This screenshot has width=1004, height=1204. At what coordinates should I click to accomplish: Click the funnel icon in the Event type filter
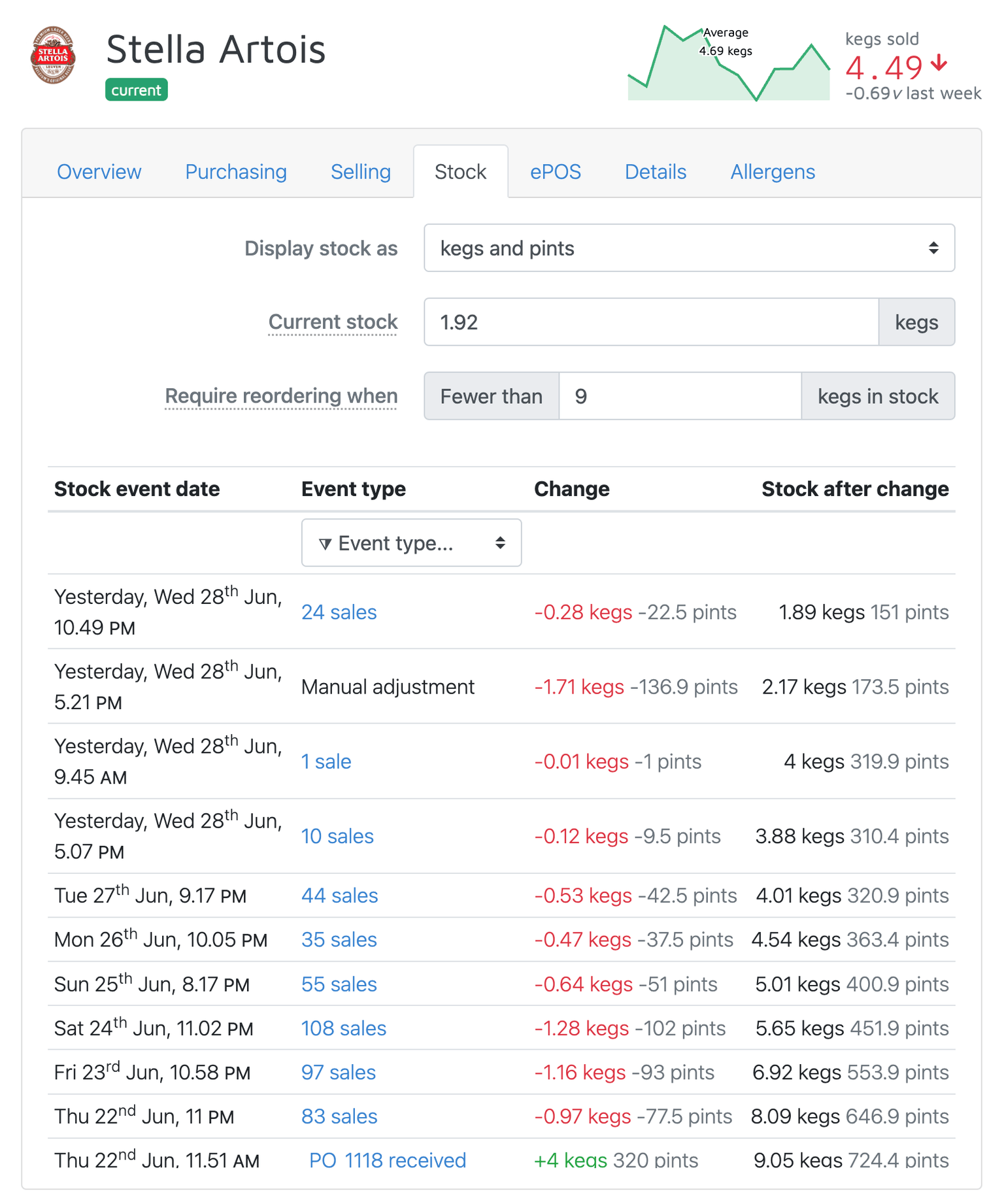pyautogui.click(x=325, y=544)
